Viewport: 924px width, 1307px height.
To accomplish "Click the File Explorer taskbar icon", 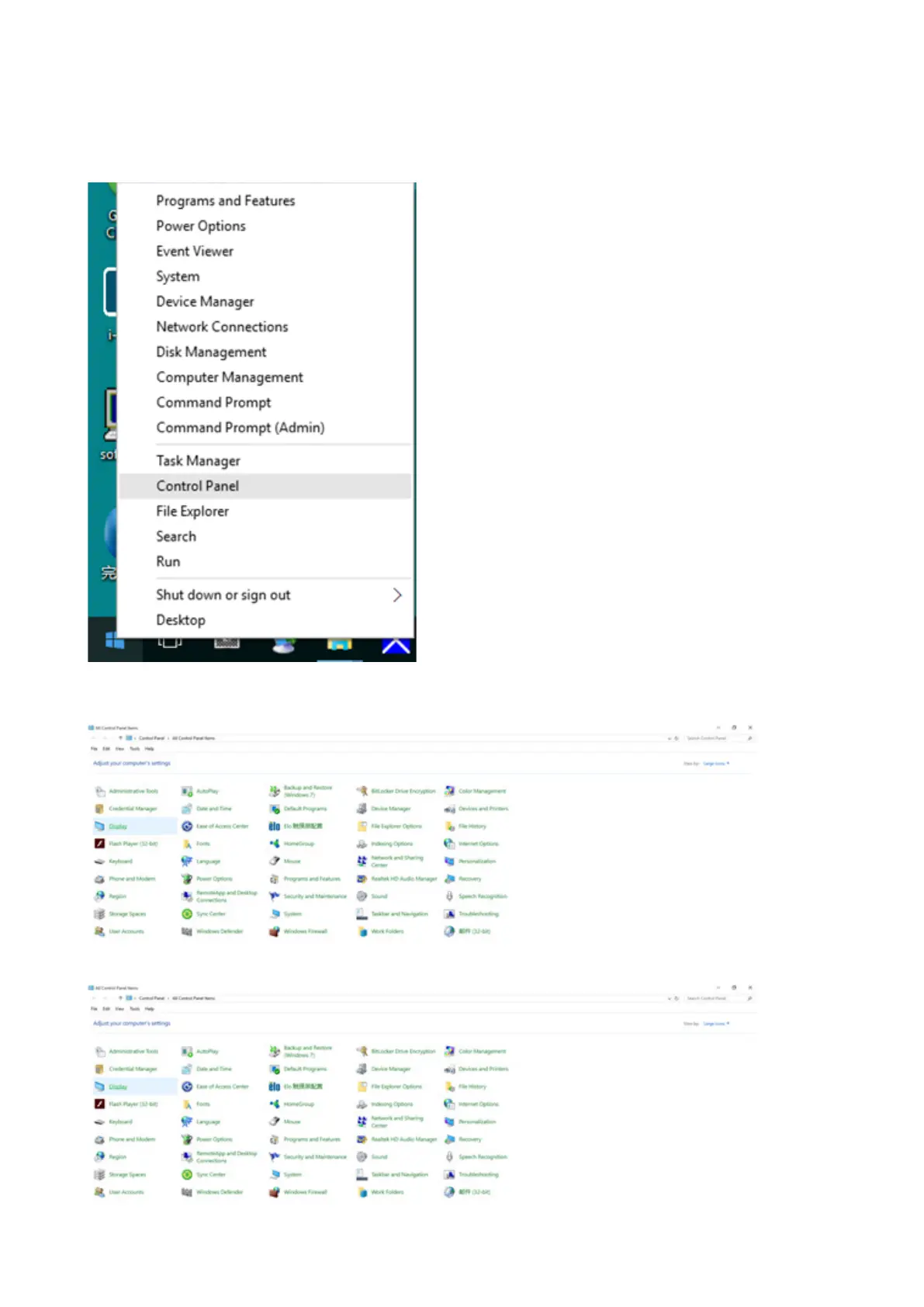I will [339, 644].
